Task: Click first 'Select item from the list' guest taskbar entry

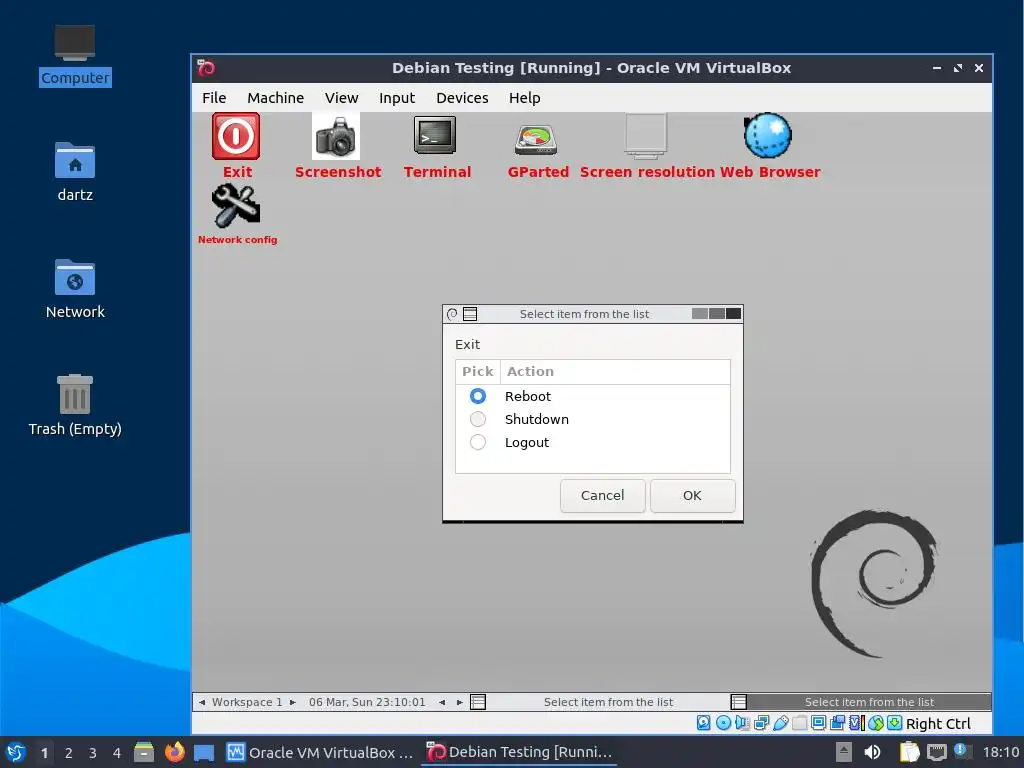Action: [598, 702]
